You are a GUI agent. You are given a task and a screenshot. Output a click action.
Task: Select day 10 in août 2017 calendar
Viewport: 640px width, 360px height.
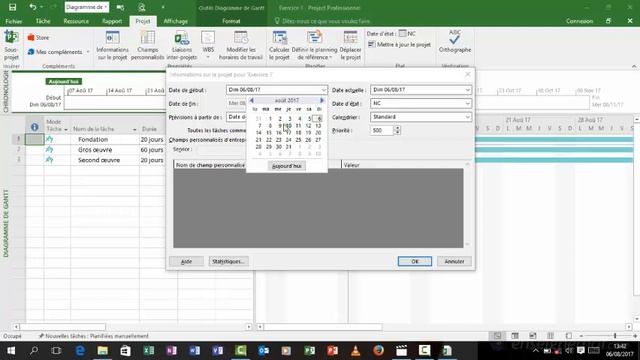[289, 126]
